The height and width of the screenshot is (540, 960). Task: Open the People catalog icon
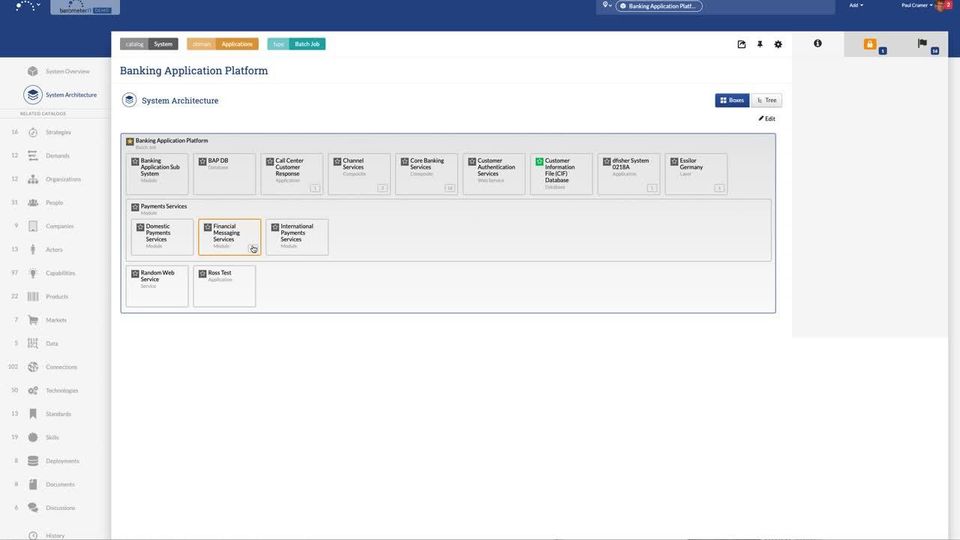(x=33, y=203)
